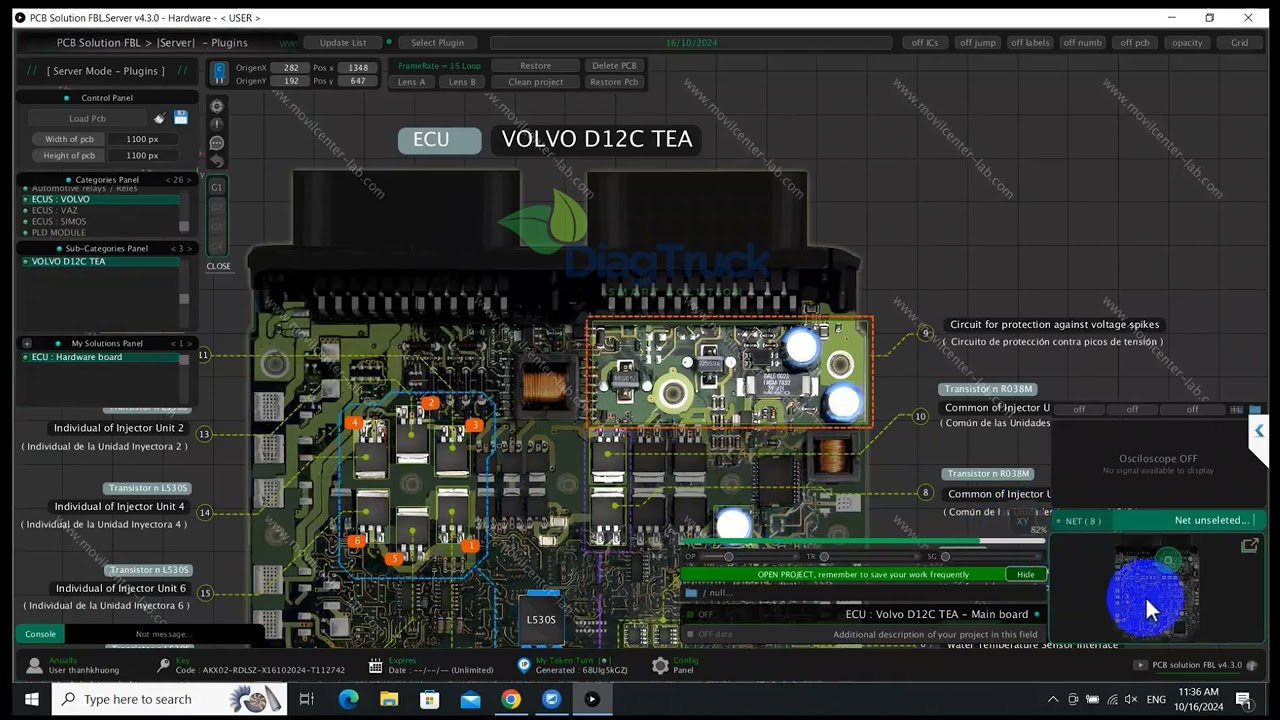
Task: Toggle the Grid option
Action: [1239, 43]
